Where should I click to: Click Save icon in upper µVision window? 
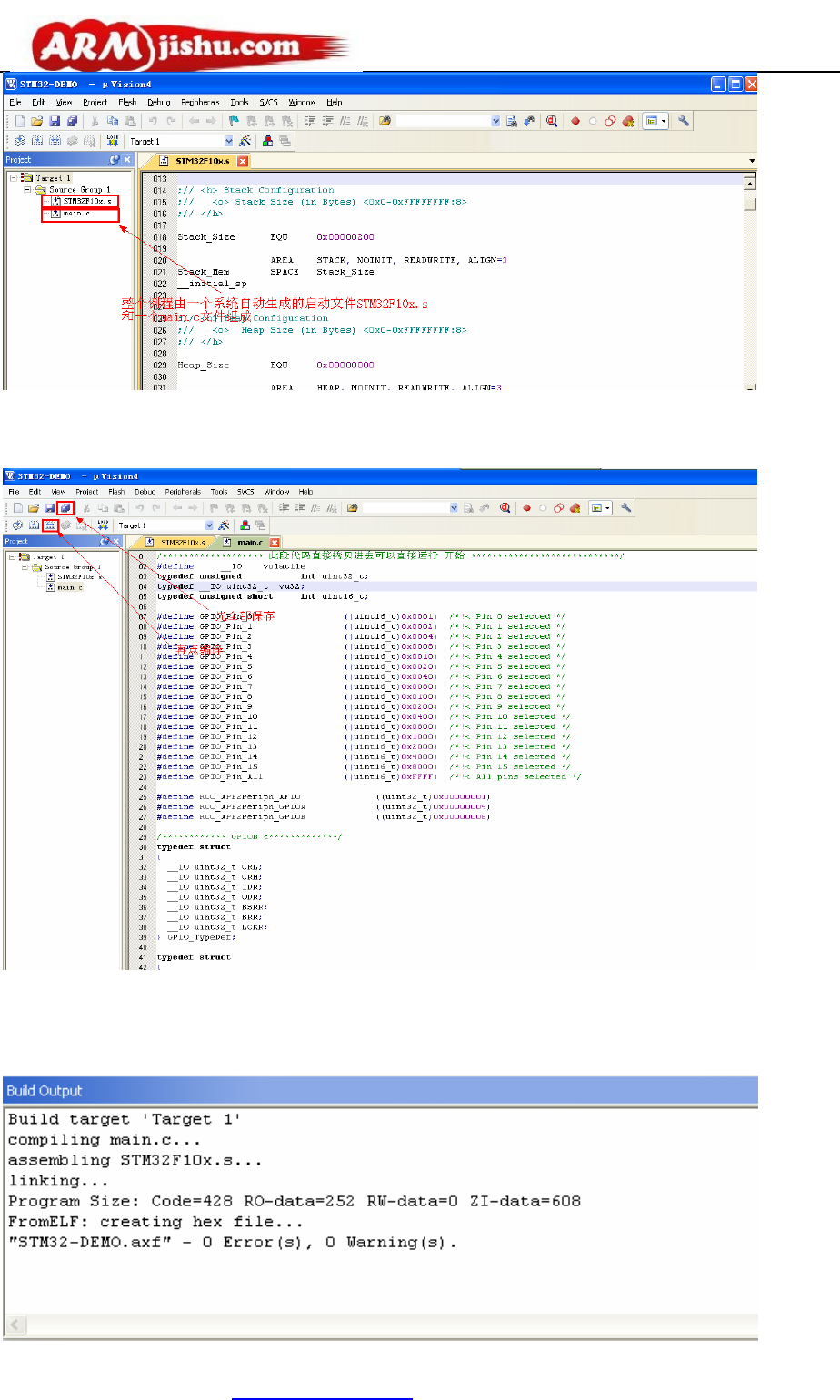click(55, 121)
